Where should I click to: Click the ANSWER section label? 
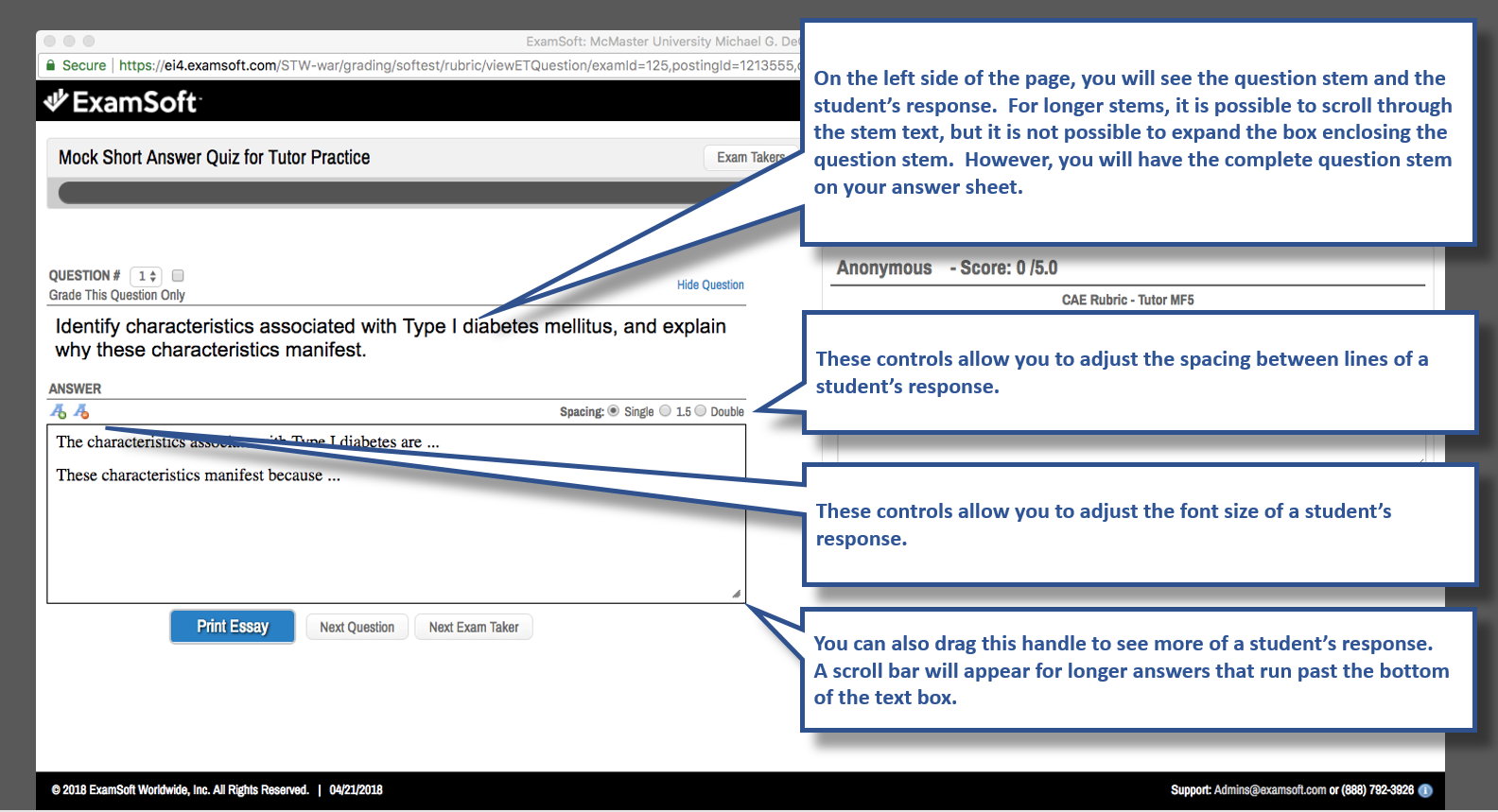[75, 389]
